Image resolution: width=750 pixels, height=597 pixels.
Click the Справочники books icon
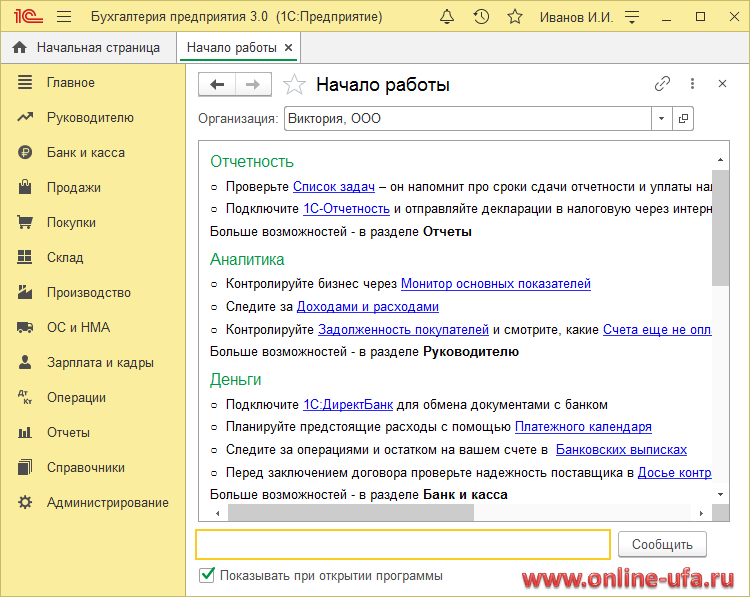25,467
